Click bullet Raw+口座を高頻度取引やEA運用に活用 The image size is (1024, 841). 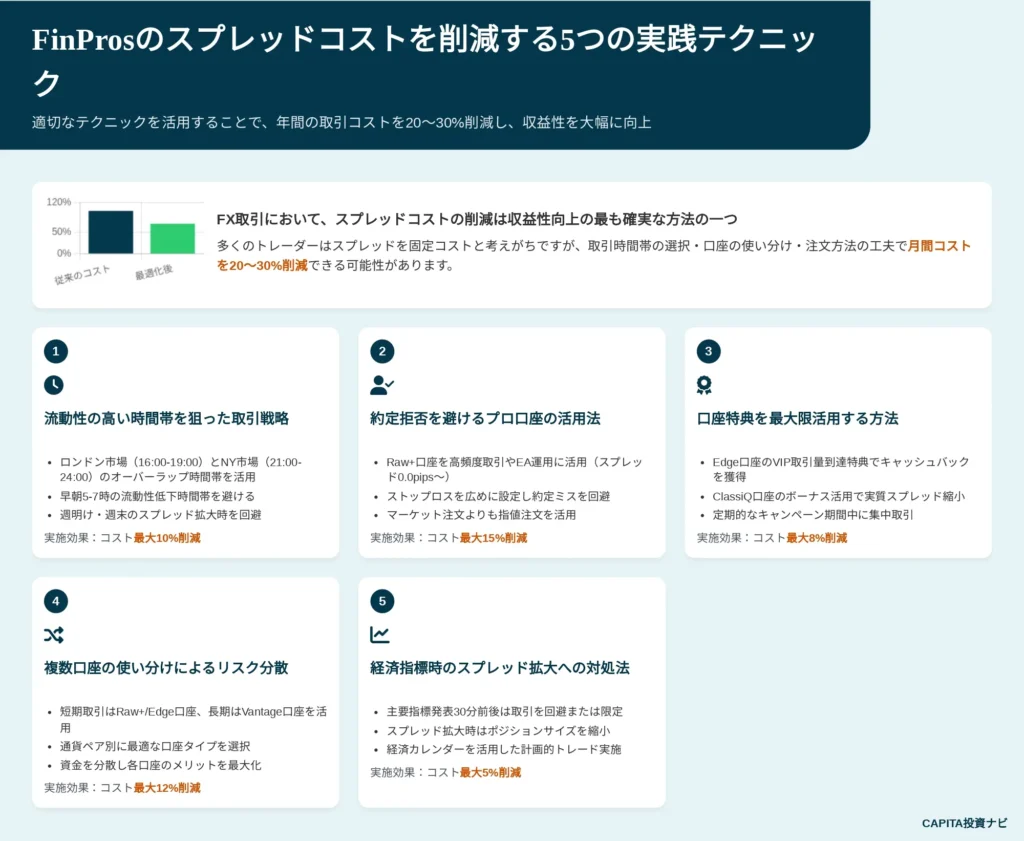(x=515, y=469)
